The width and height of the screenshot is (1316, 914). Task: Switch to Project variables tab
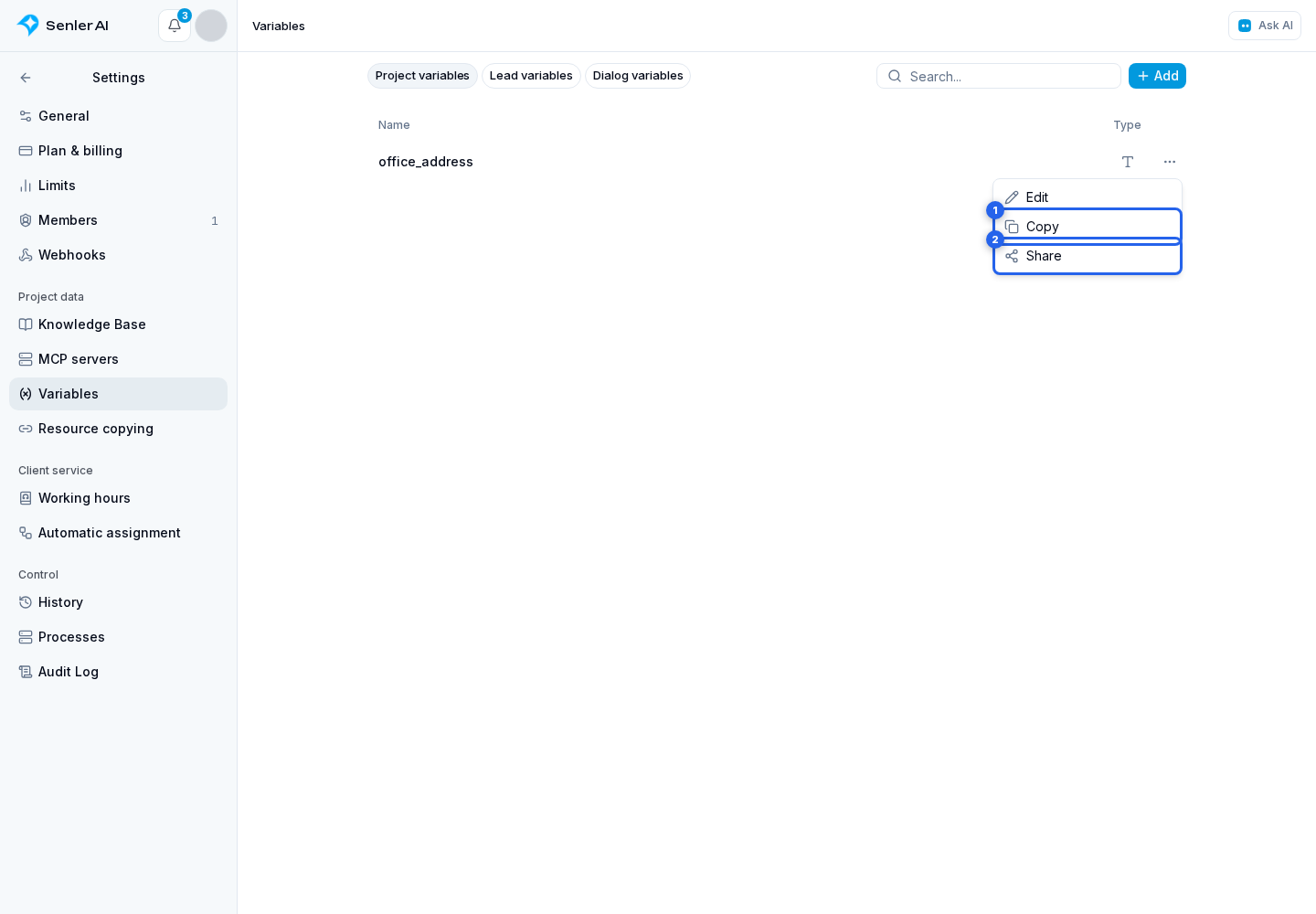(422, 76)
